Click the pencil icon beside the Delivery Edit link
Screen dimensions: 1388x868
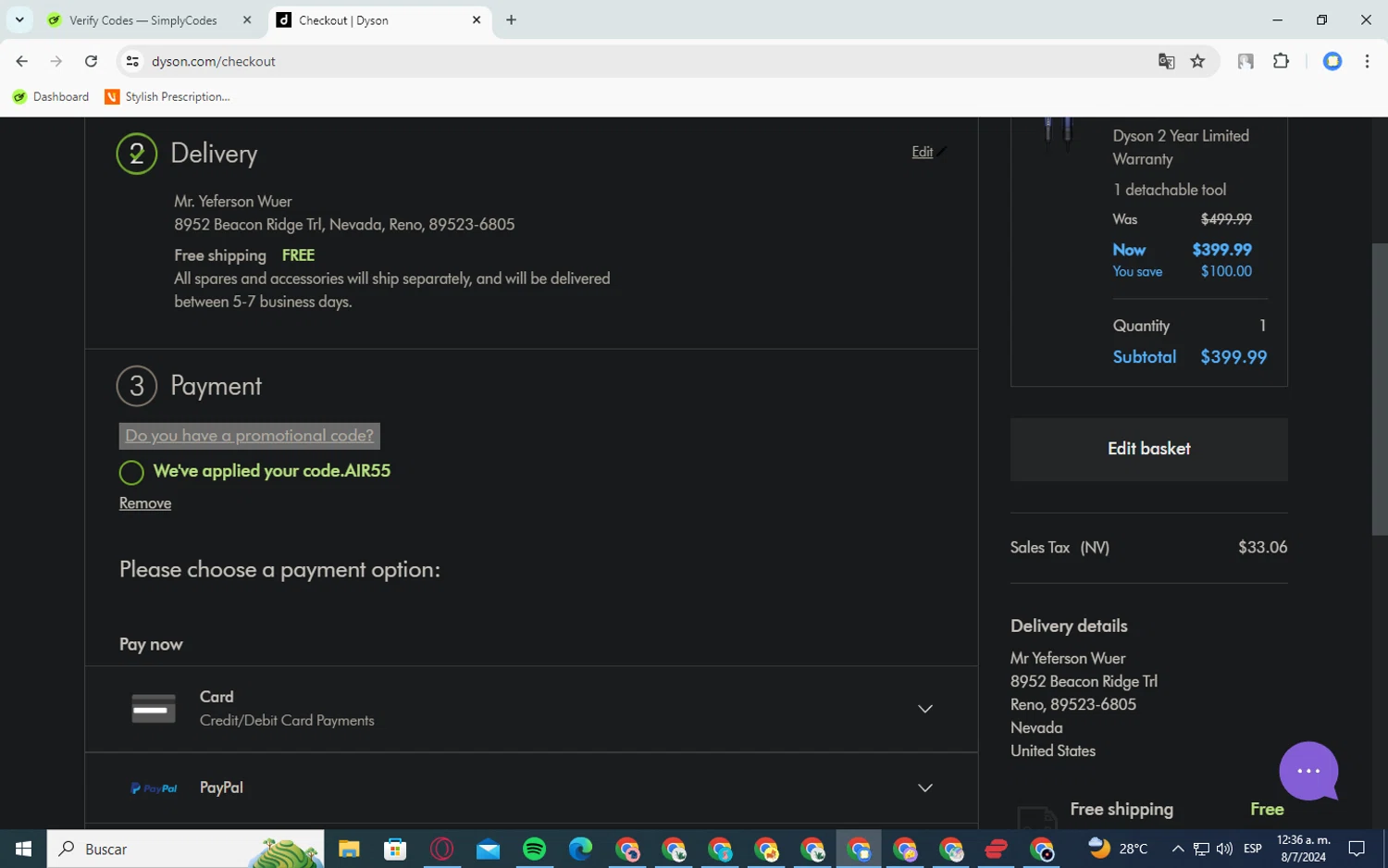pyautogui.click(x=941, y=152)
